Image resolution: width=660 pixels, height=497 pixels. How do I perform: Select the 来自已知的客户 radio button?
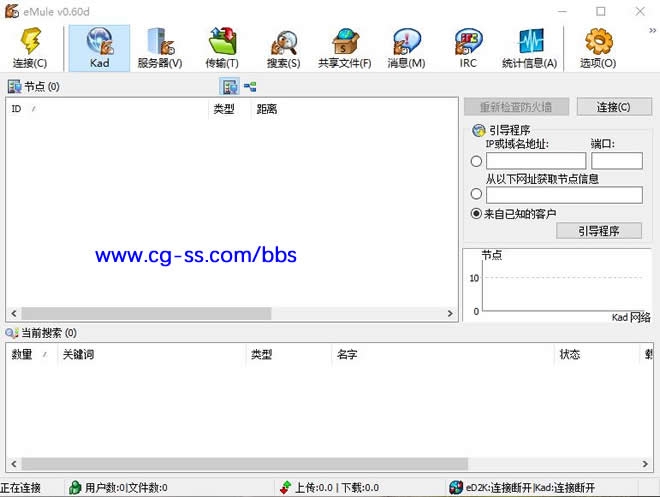click(476, 213)
